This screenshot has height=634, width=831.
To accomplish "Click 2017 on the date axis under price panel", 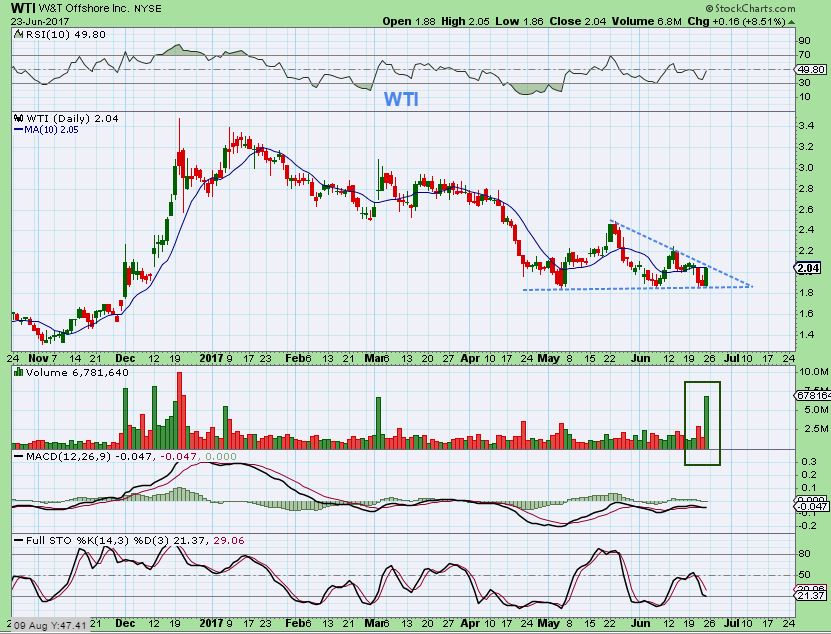I will (211, 358).
